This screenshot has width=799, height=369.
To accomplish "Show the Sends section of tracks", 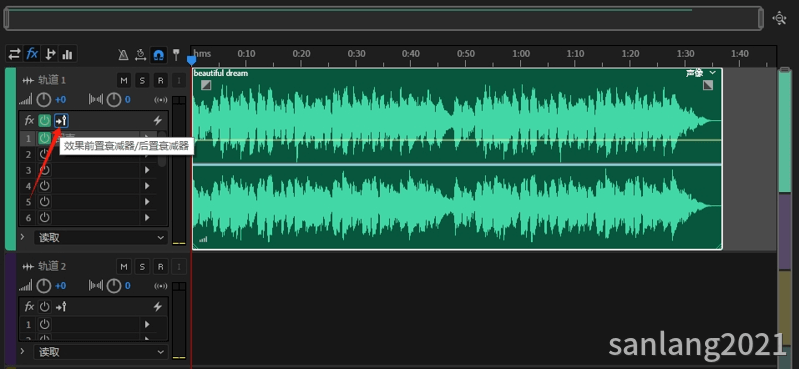I will 50,54.
